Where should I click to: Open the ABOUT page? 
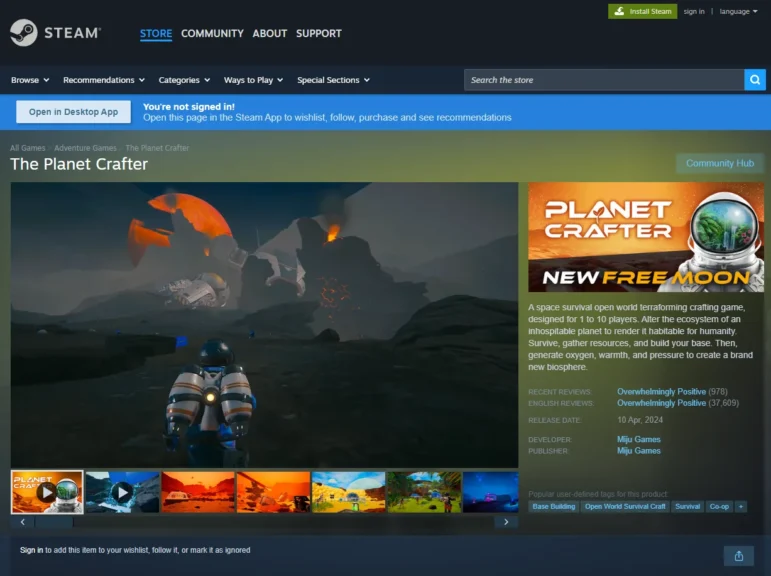(x=269, y=33)
